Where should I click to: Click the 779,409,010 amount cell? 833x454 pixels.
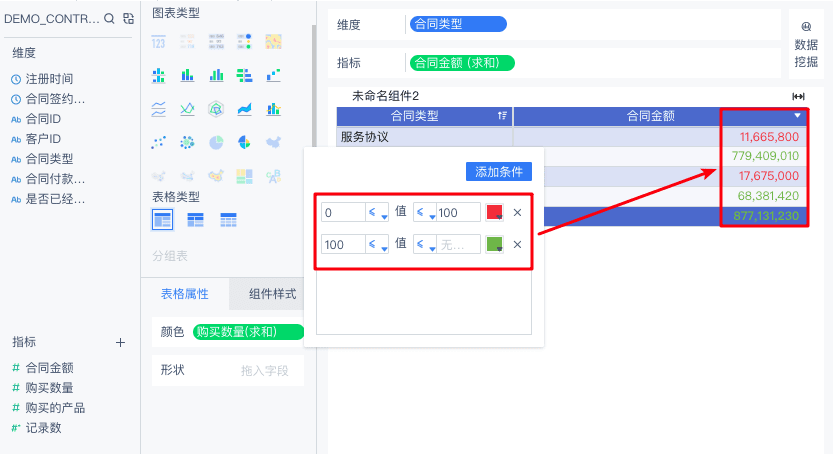765,156
